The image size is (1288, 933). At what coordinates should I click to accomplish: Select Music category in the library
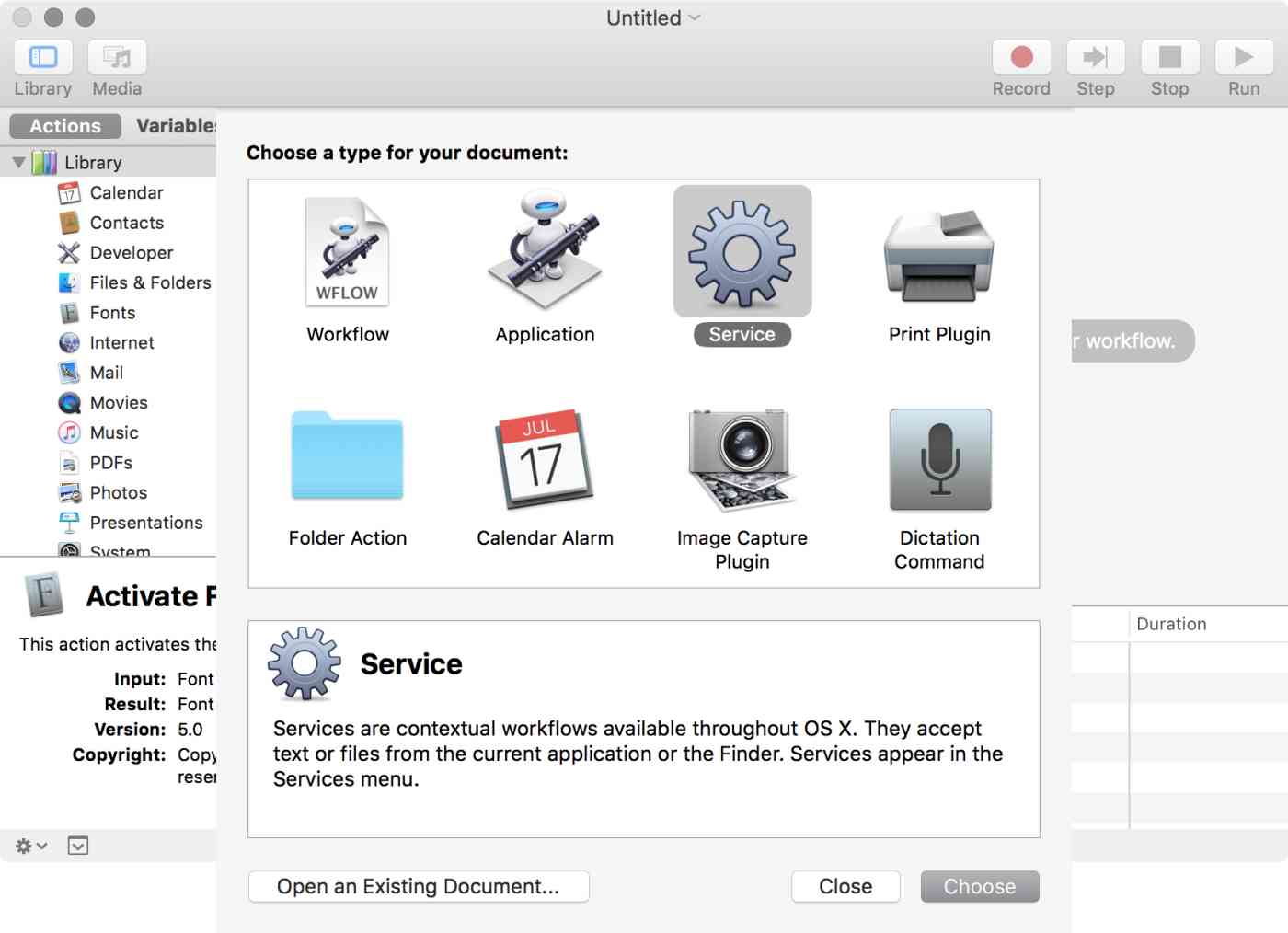coord(109,432)
